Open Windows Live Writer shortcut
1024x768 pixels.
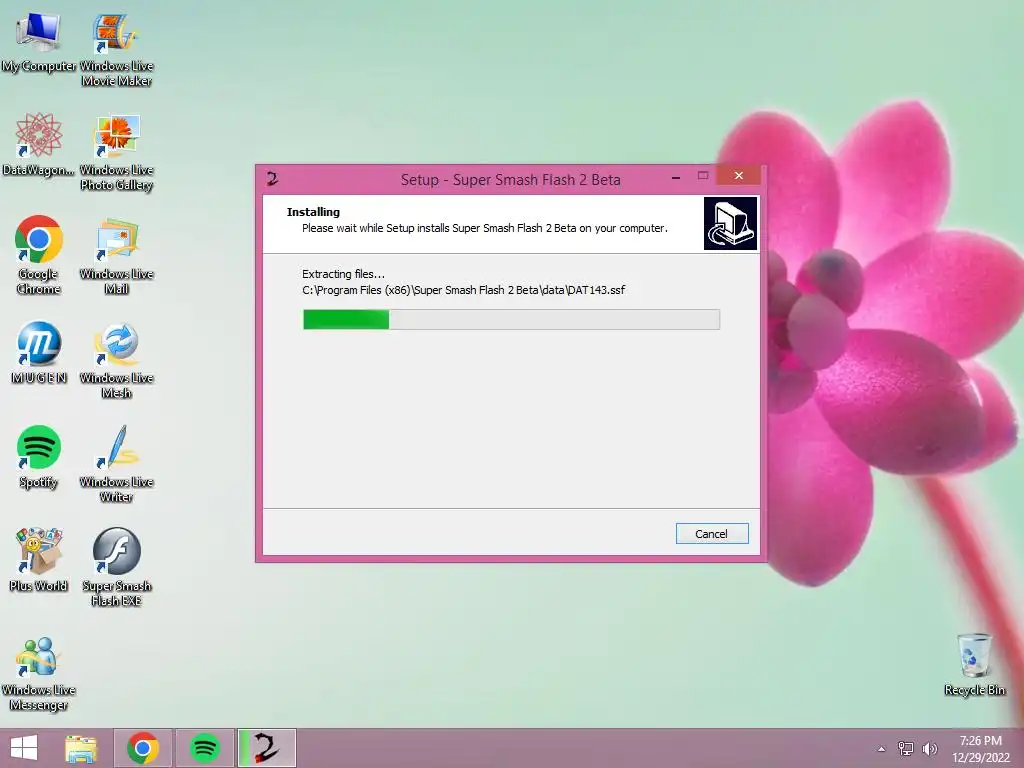point(116,464)
